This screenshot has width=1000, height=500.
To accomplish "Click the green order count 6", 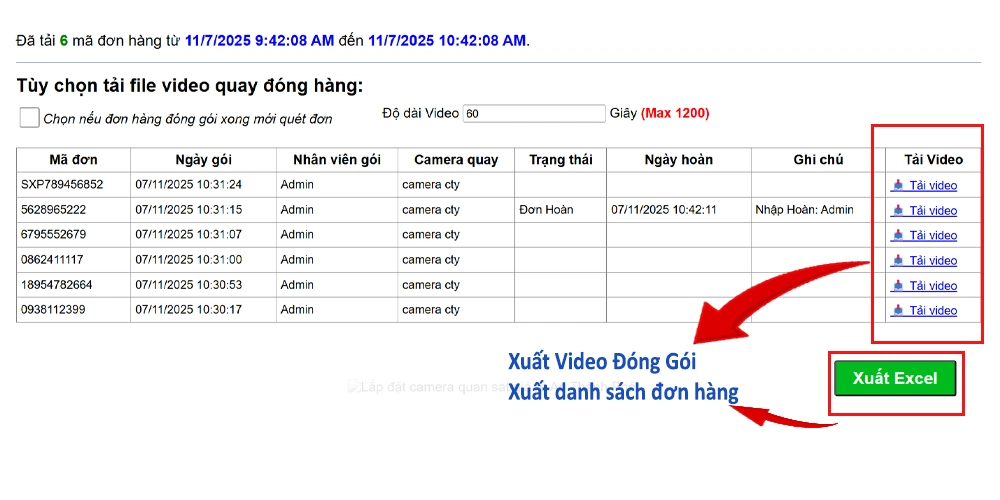I will 63,41.
